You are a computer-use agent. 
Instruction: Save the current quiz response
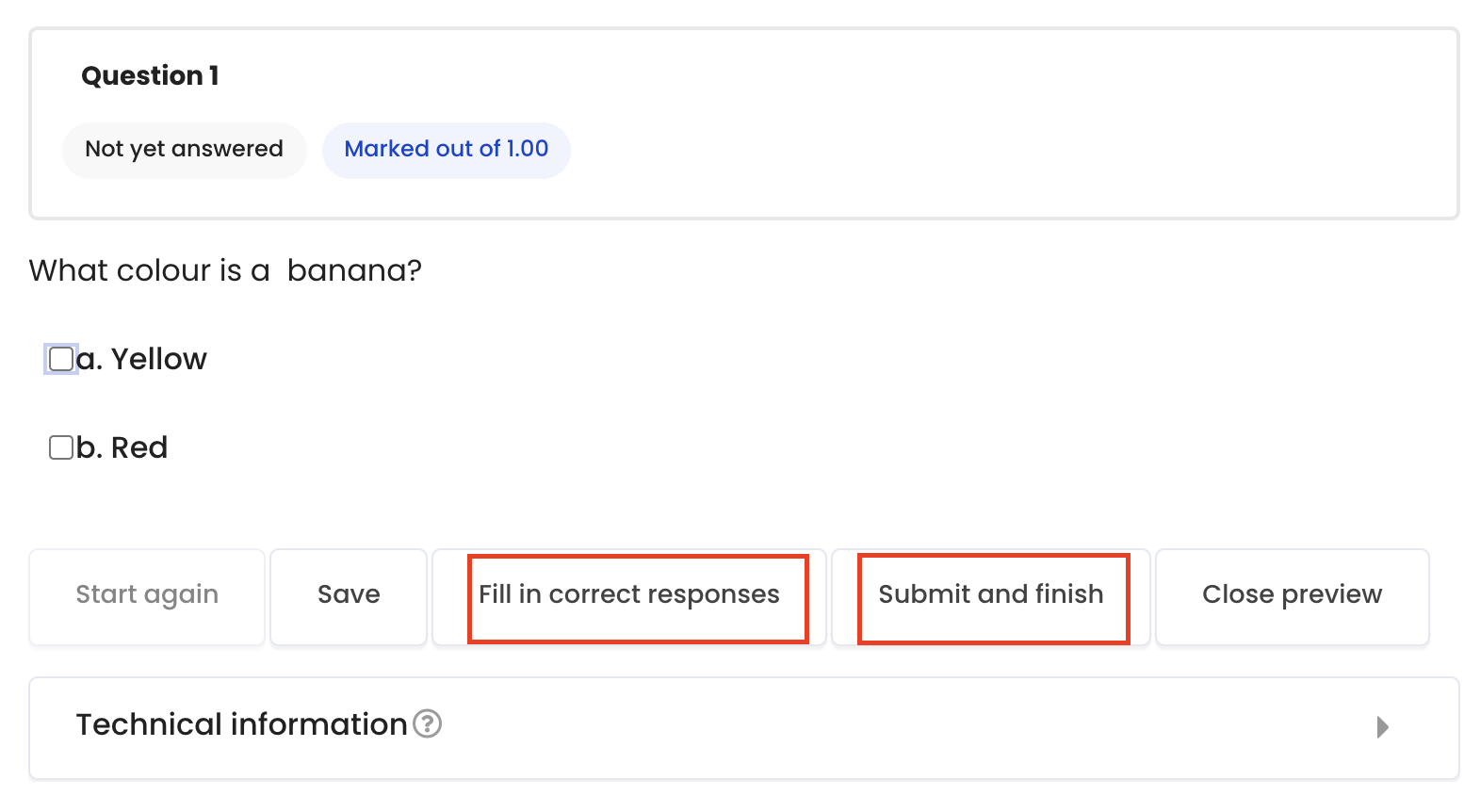tap(349, 596)
